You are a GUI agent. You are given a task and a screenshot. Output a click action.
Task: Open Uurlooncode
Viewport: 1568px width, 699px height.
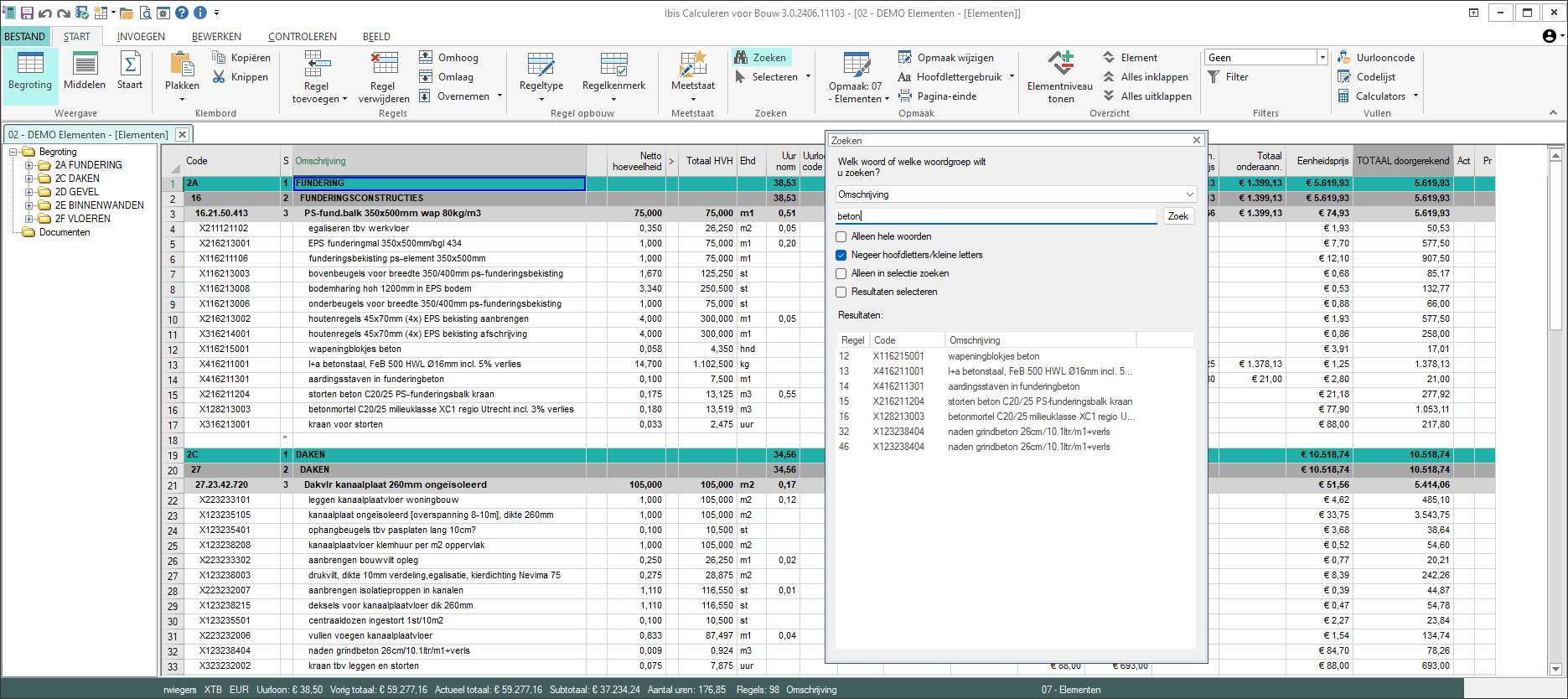[1376, 57]
